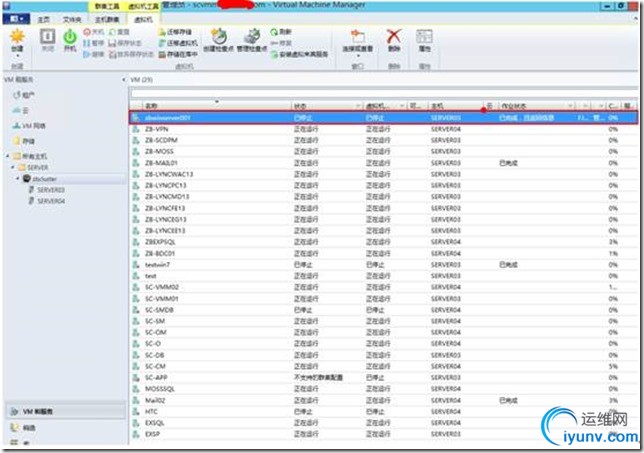Select the ZB-MOSS virtual machine row

point(383,152)
